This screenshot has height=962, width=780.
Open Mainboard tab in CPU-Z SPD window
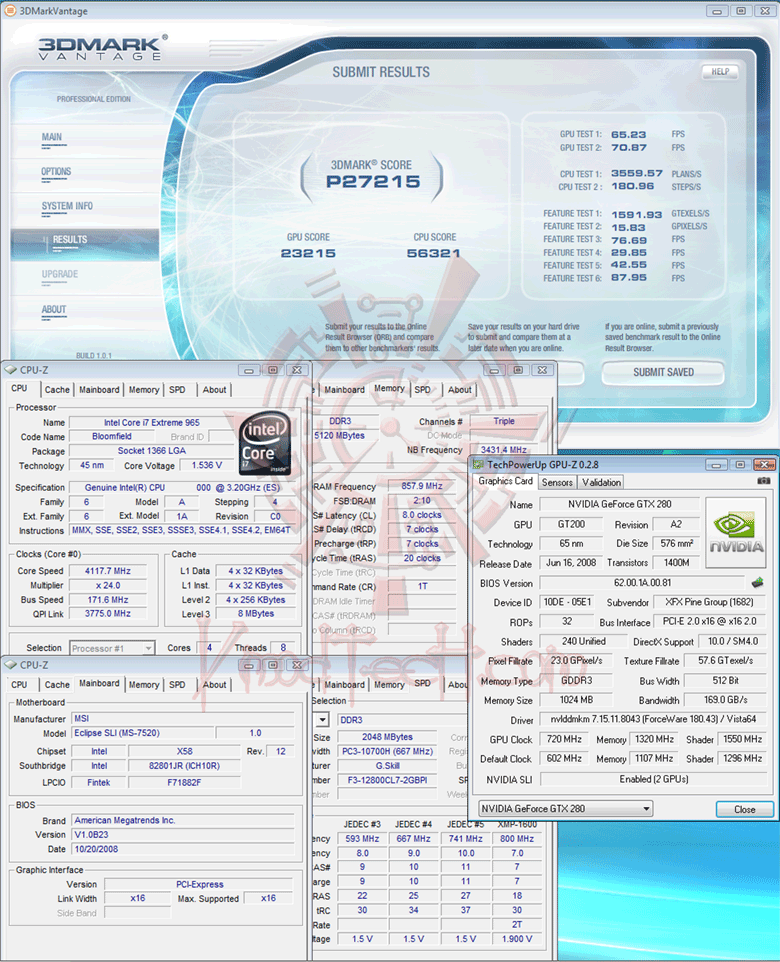point(344,685)
